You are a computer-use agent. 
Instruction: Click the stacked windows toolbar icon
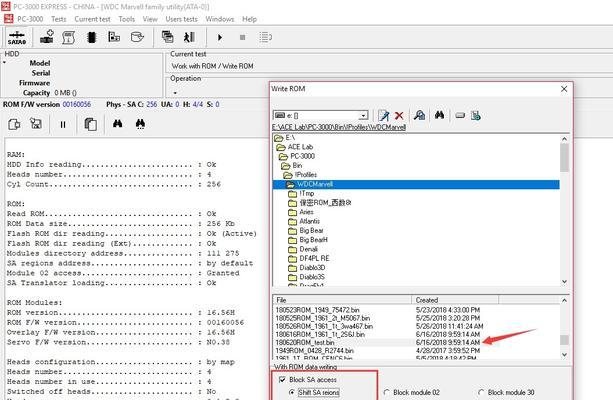coord(167,37)
